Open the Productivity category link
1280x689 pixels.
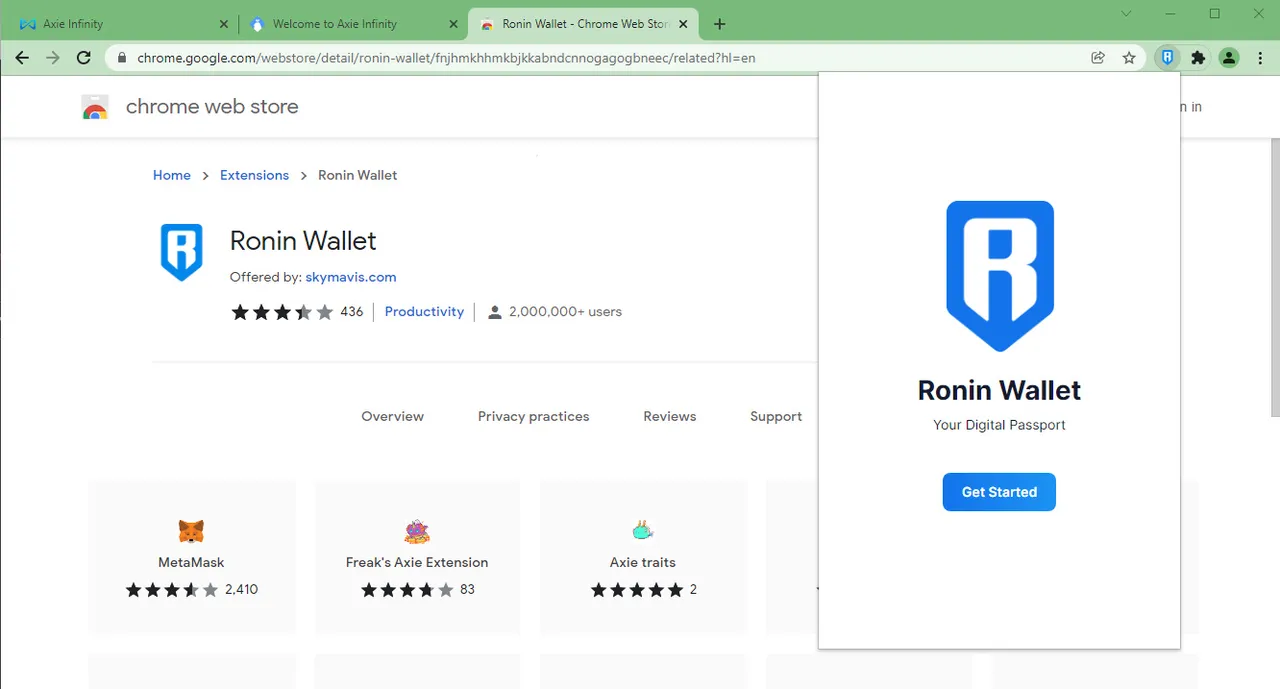click(424, 312)
